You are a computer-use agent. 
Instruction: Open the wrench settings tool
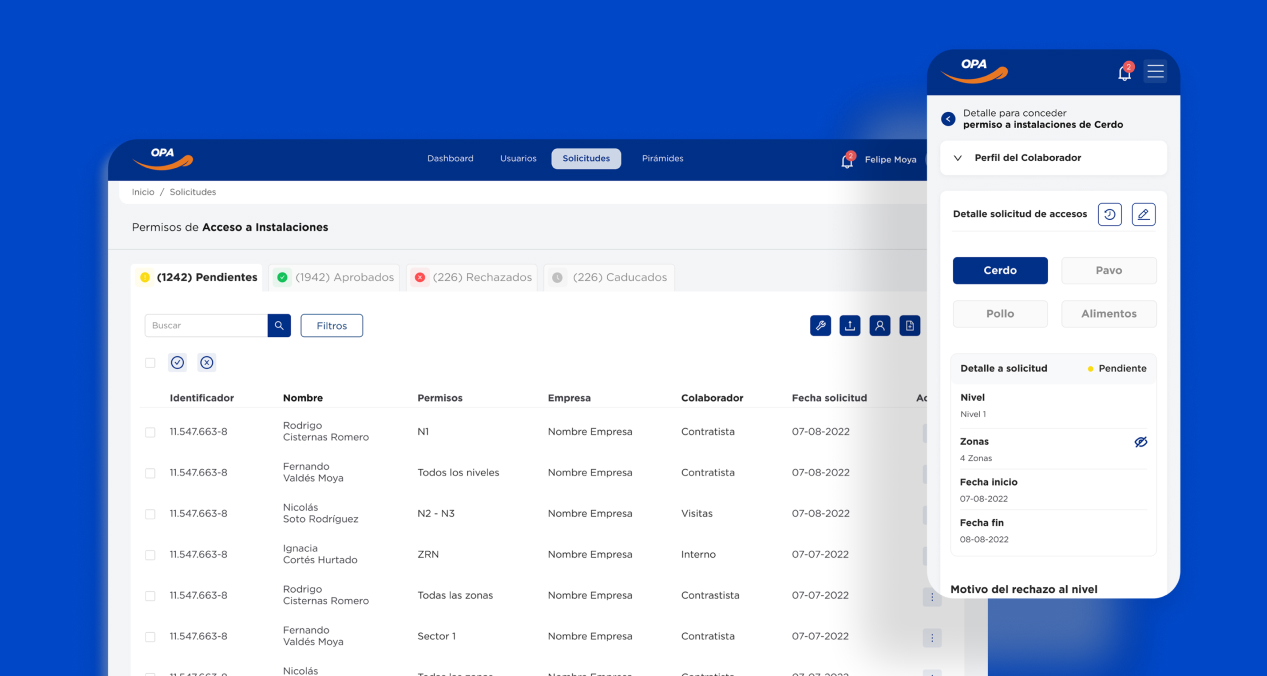(x=820, y=326)
